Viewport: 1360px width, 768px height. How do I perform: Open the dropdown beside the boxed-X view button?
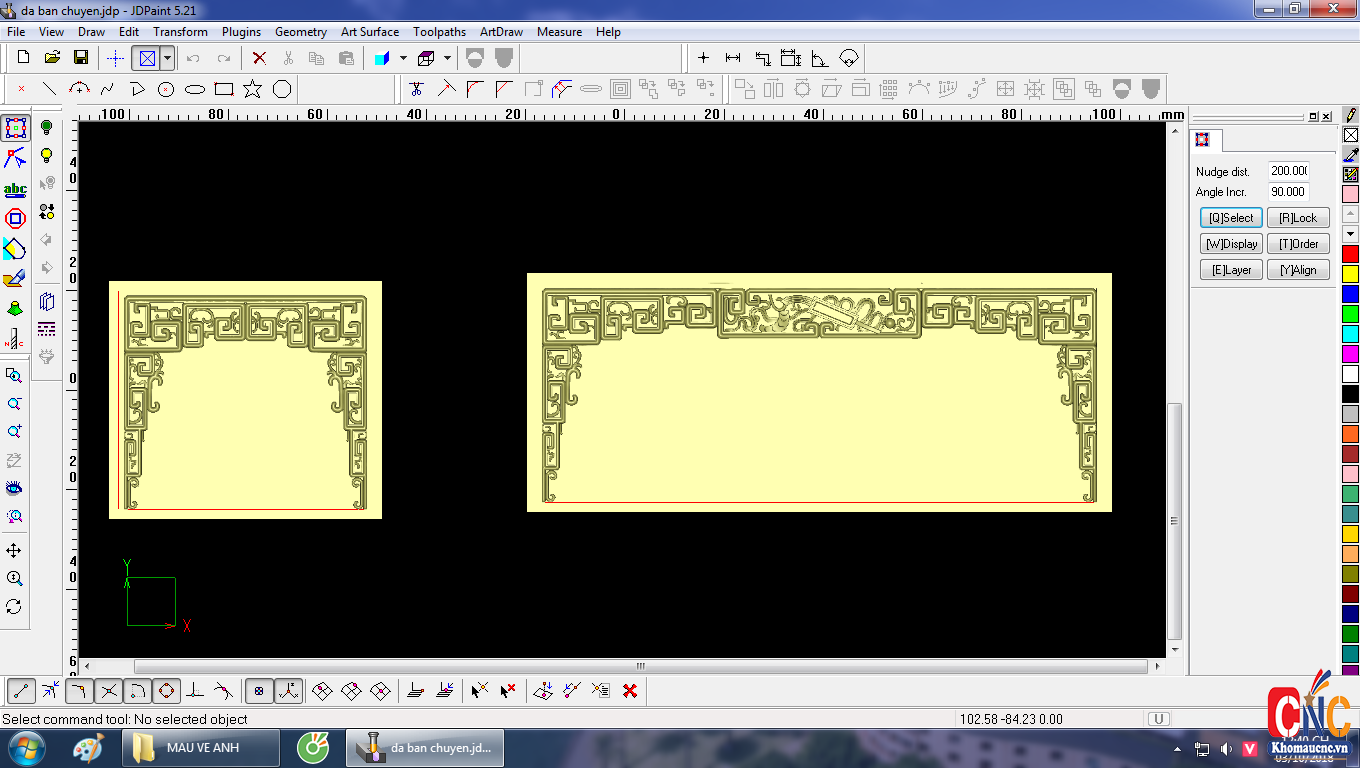tap(167, 58)
